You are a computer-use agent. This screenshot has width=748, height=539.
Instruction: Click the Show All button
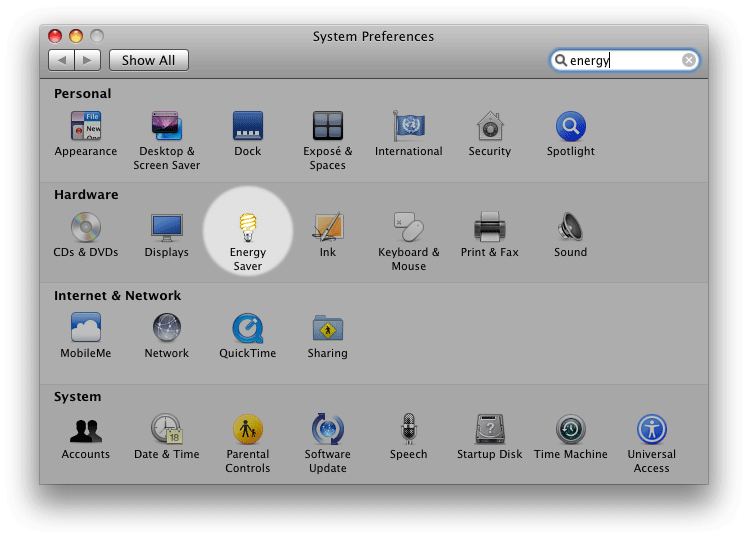pos(148,61)
